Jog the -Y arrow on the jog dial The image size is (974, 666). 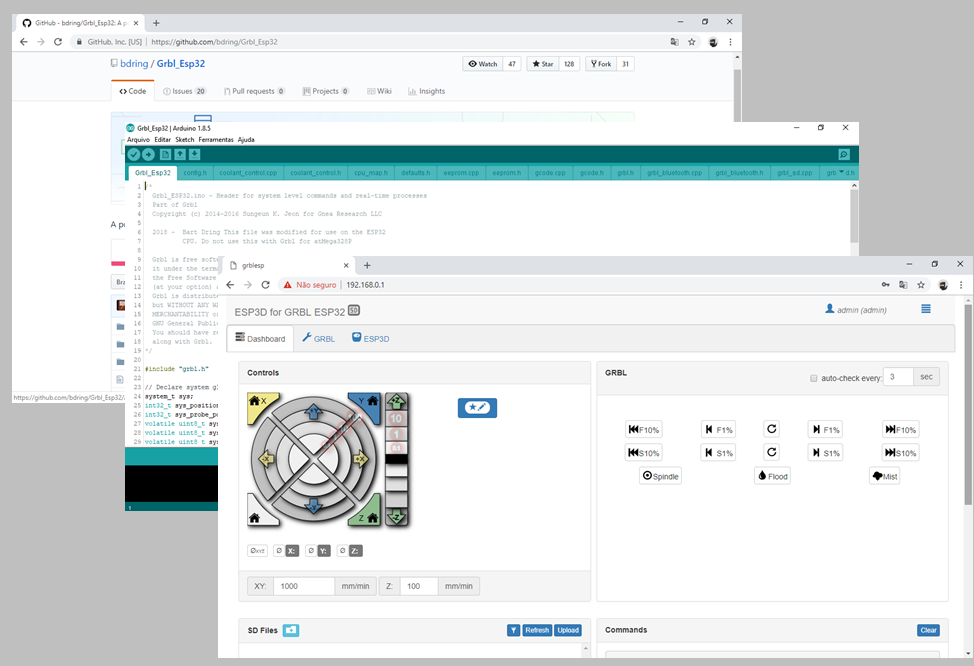(x=314, y=506)
